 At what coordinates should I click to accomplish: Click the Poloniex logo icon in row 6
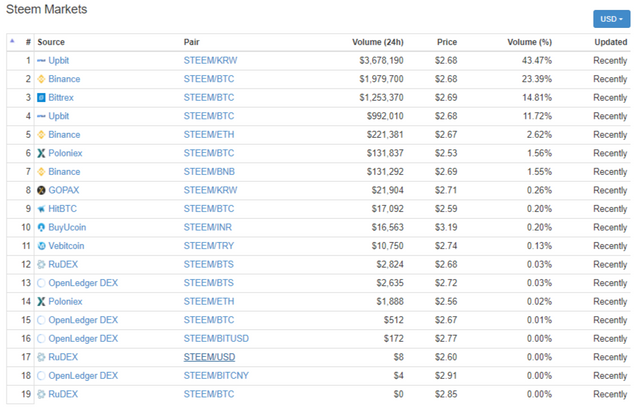pyautogui.click(x=41, y=153)
